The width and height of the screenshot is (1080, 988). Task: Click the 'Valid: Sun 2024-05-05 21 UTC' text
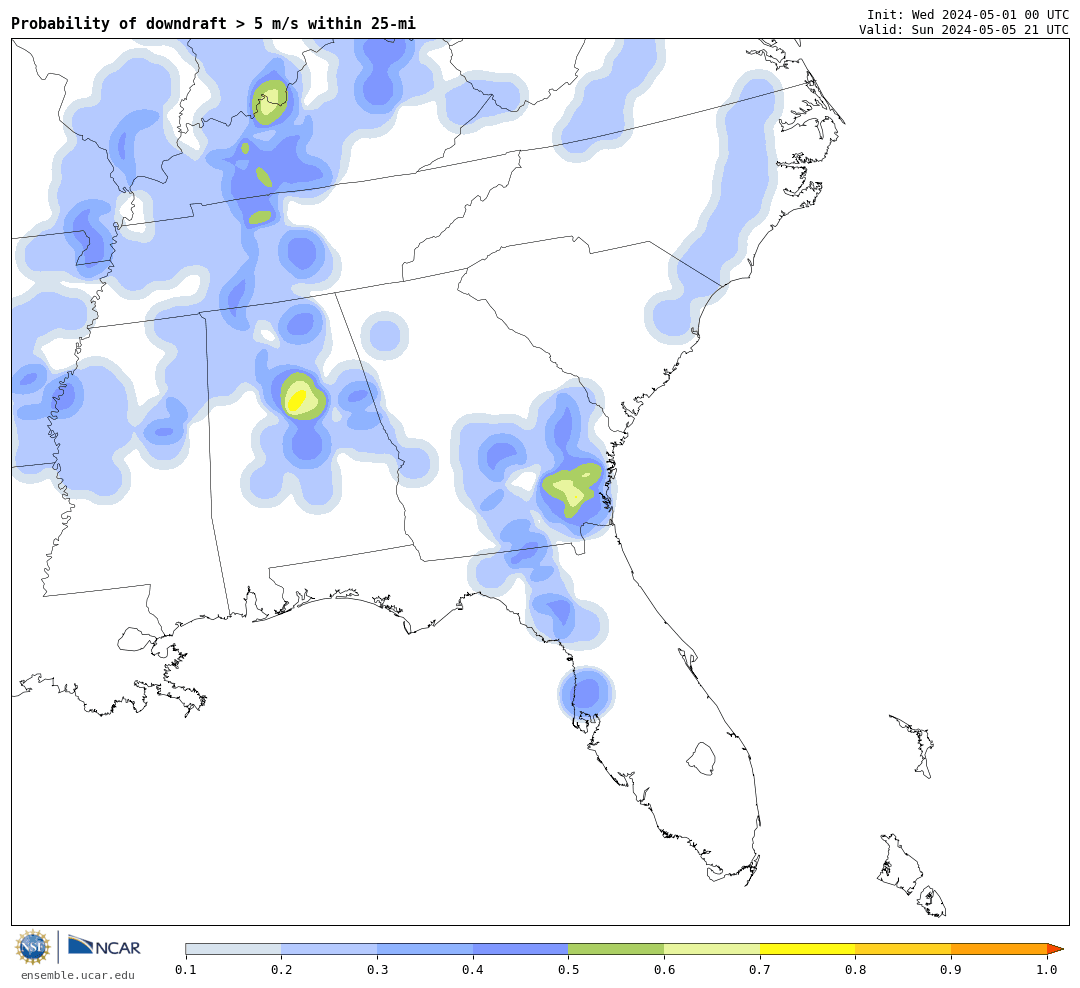(x=964, y=30)
